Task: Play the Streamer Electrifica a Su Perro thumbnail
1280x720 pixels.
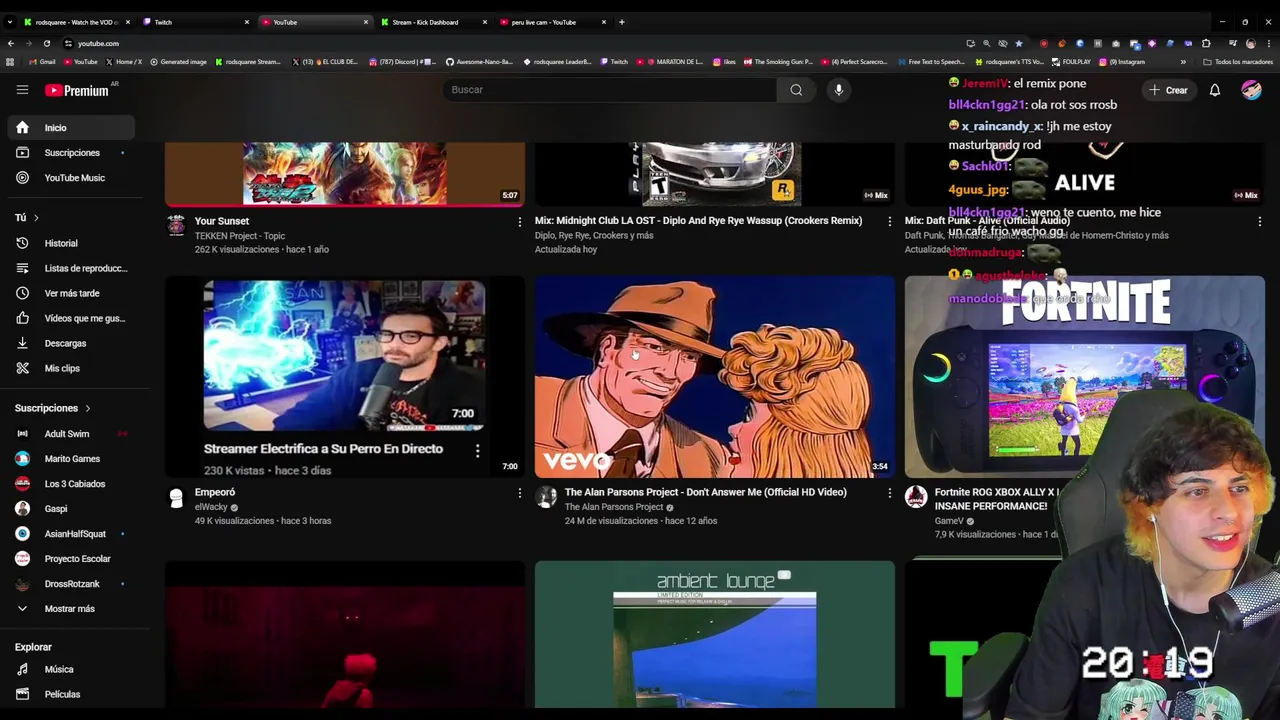Action: pos(344,377)
